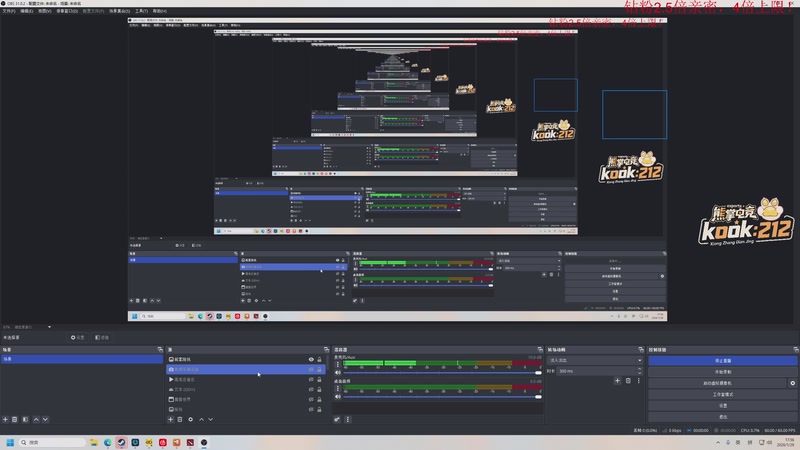Toggle visibility of 文本 (GDI+) source

[x=311, y=389]
